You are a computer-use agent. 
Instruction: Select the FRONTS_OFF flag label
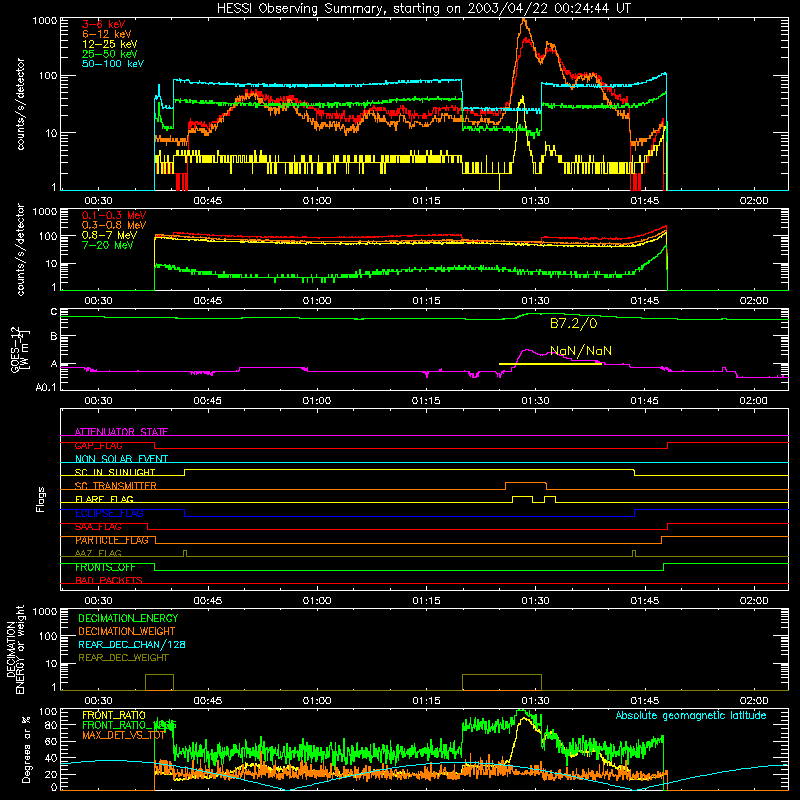click(x=105, y=567)
